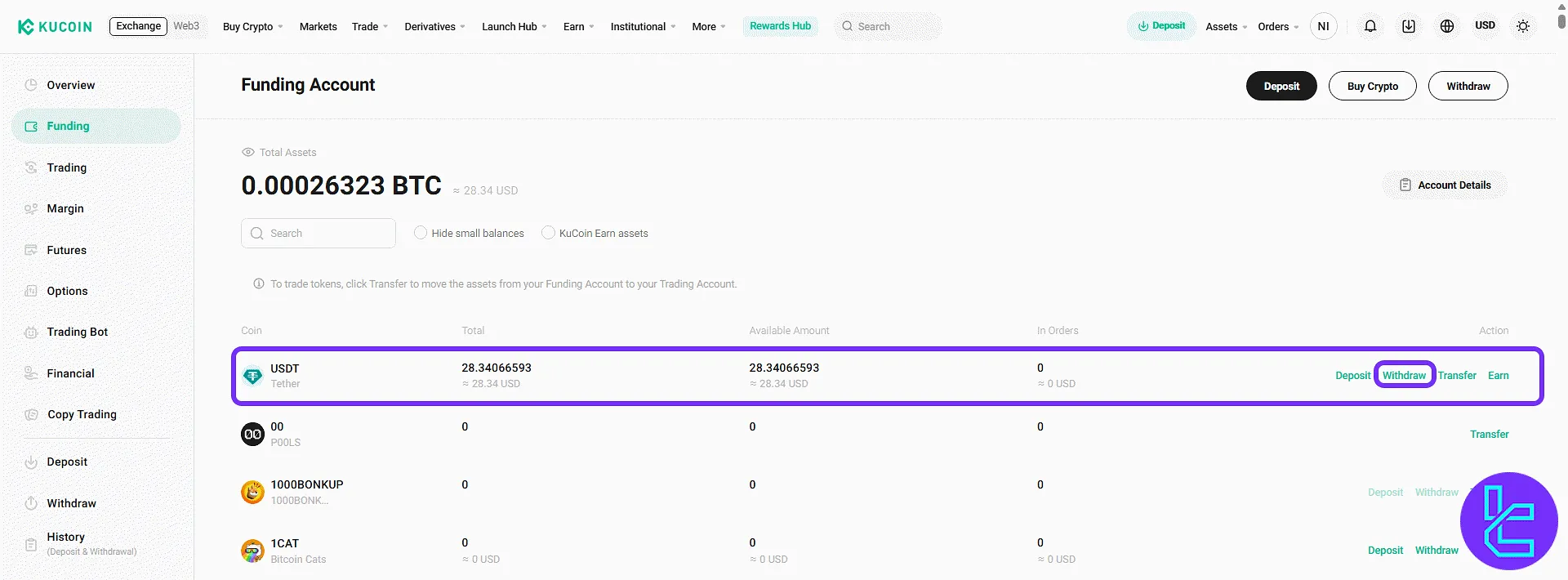This screenshot has height=580, width=1568.
Task: Open Account Details button
Action: click(x=1445, y=185)
